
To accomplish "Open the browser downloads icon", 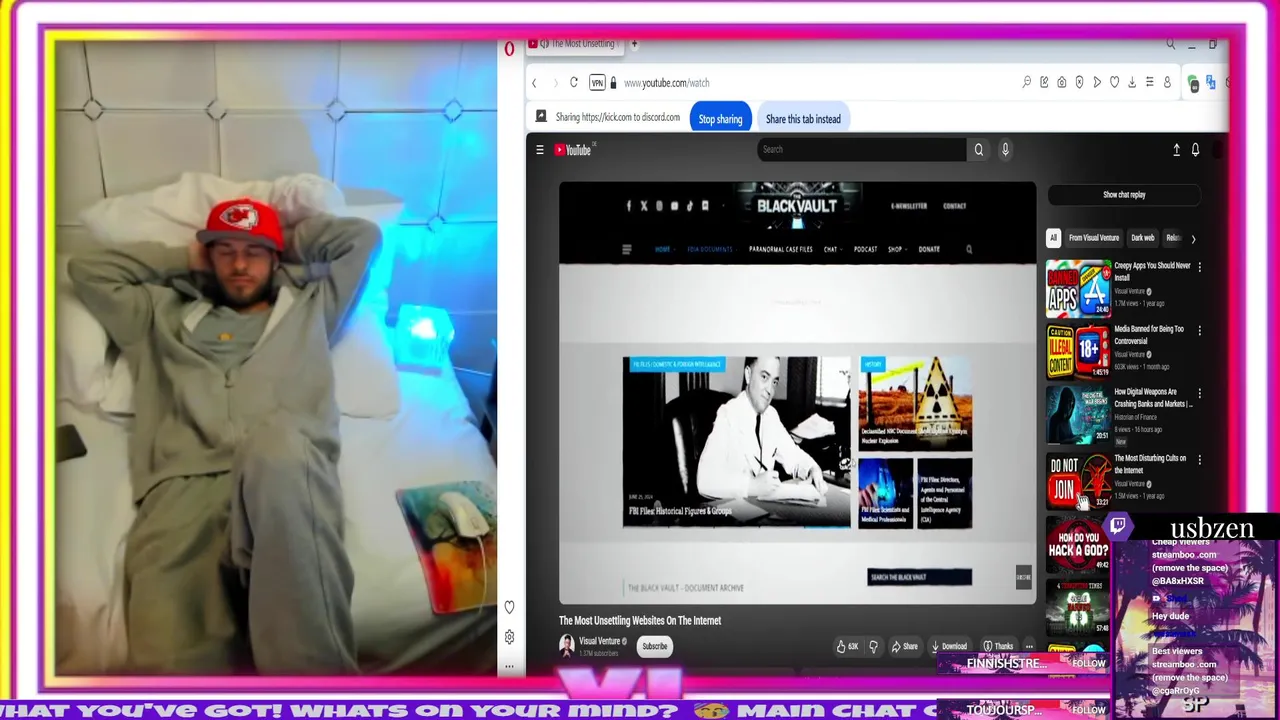I will tap(1132, 83).
